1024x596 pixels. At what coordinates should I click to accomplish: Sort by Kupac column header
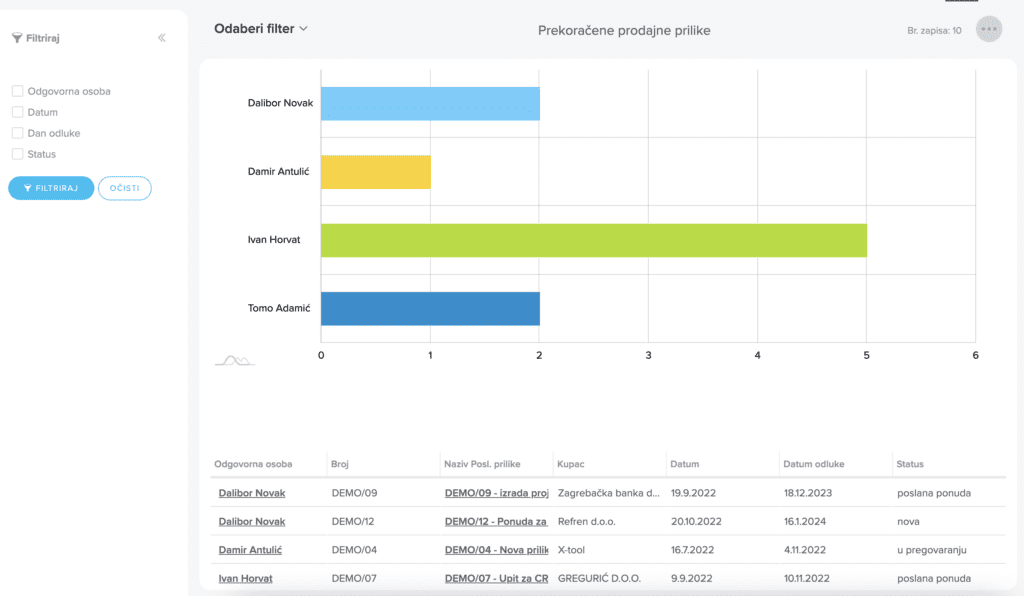pos(571,464)
